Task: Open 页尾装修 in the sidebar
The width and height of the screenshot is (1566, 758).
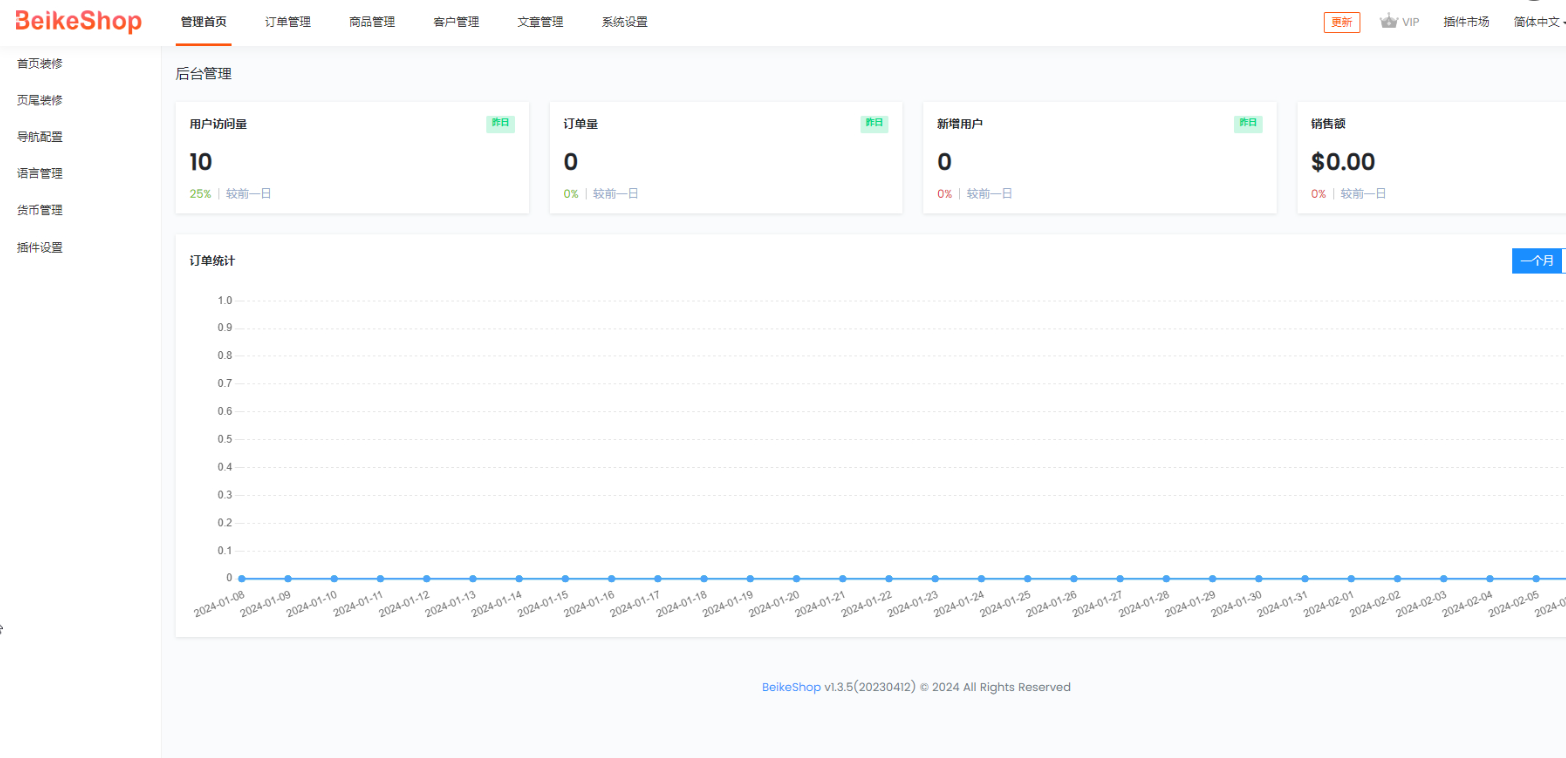Action: pyautogui.click(x=40, y=100)
